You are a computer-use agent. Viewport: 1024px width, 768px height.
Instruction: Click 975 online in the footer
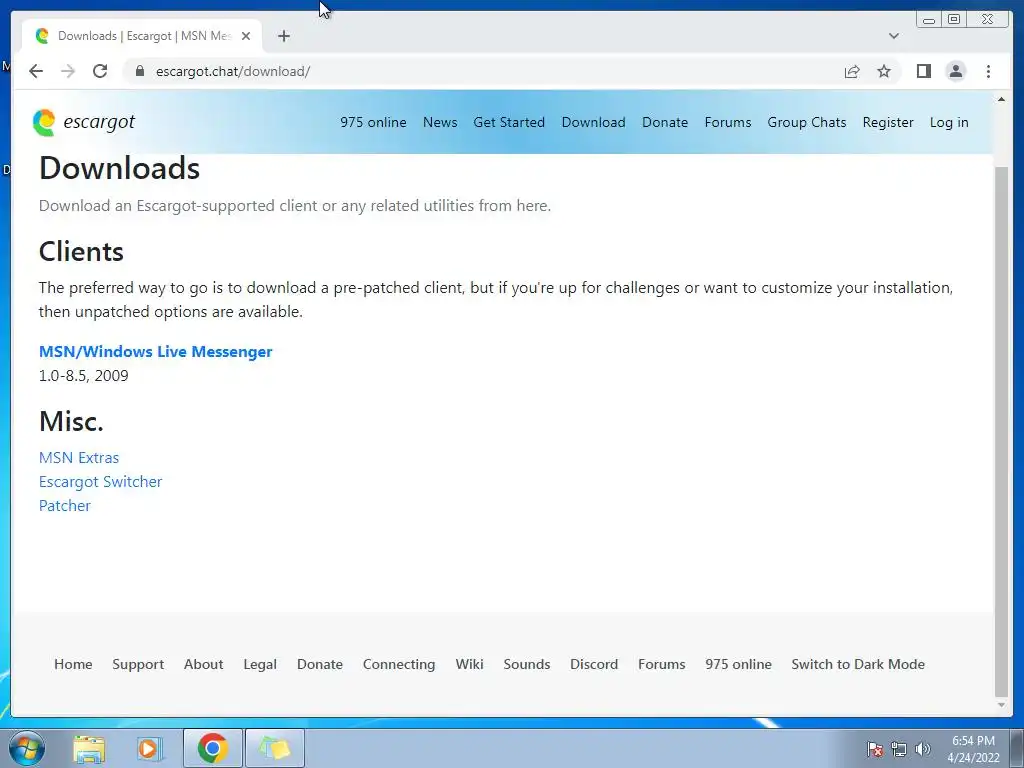tap(738, 664)
